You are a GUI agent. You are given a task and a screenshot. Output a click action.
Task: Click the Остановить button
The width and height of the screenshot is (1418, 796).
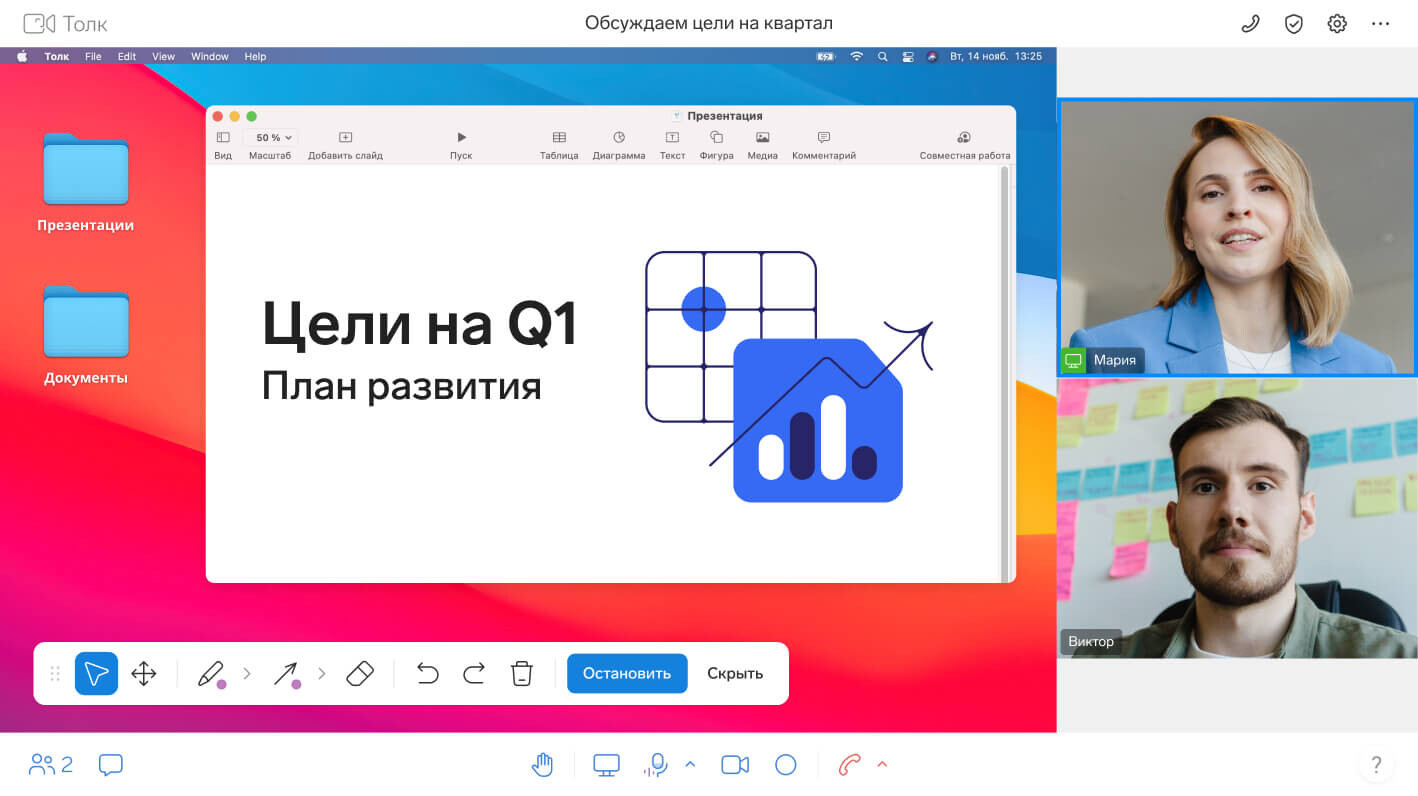click(x=627, y=673)
